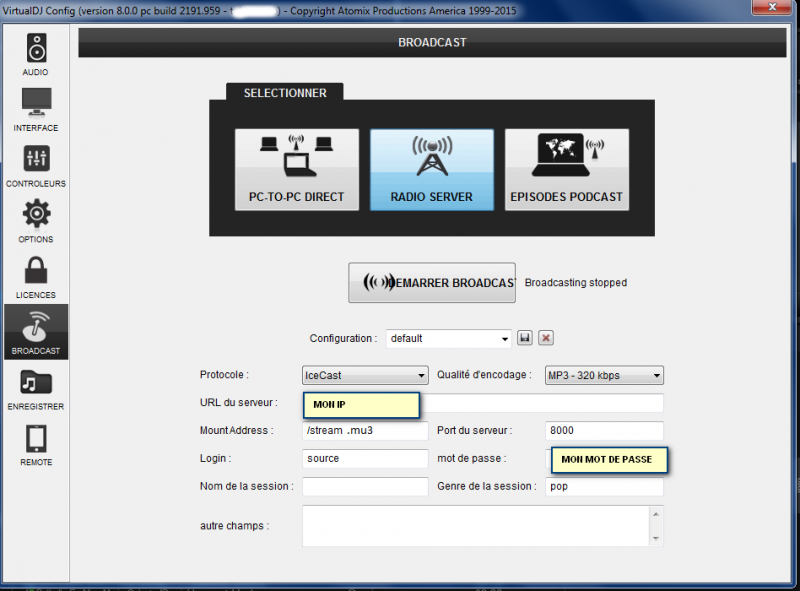The image size is (800, 591).
Task: Click the Port du serveur field
Action: tap(604, 431)
